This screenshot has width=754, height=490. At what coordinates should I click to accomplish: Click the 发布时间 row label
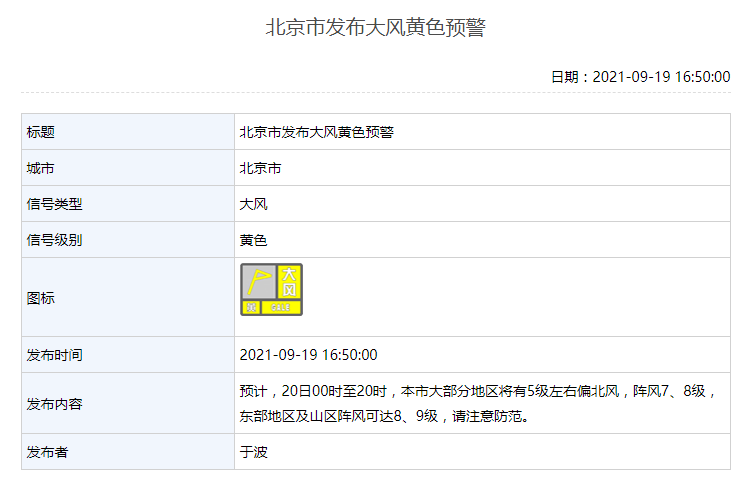pos(55,355)
